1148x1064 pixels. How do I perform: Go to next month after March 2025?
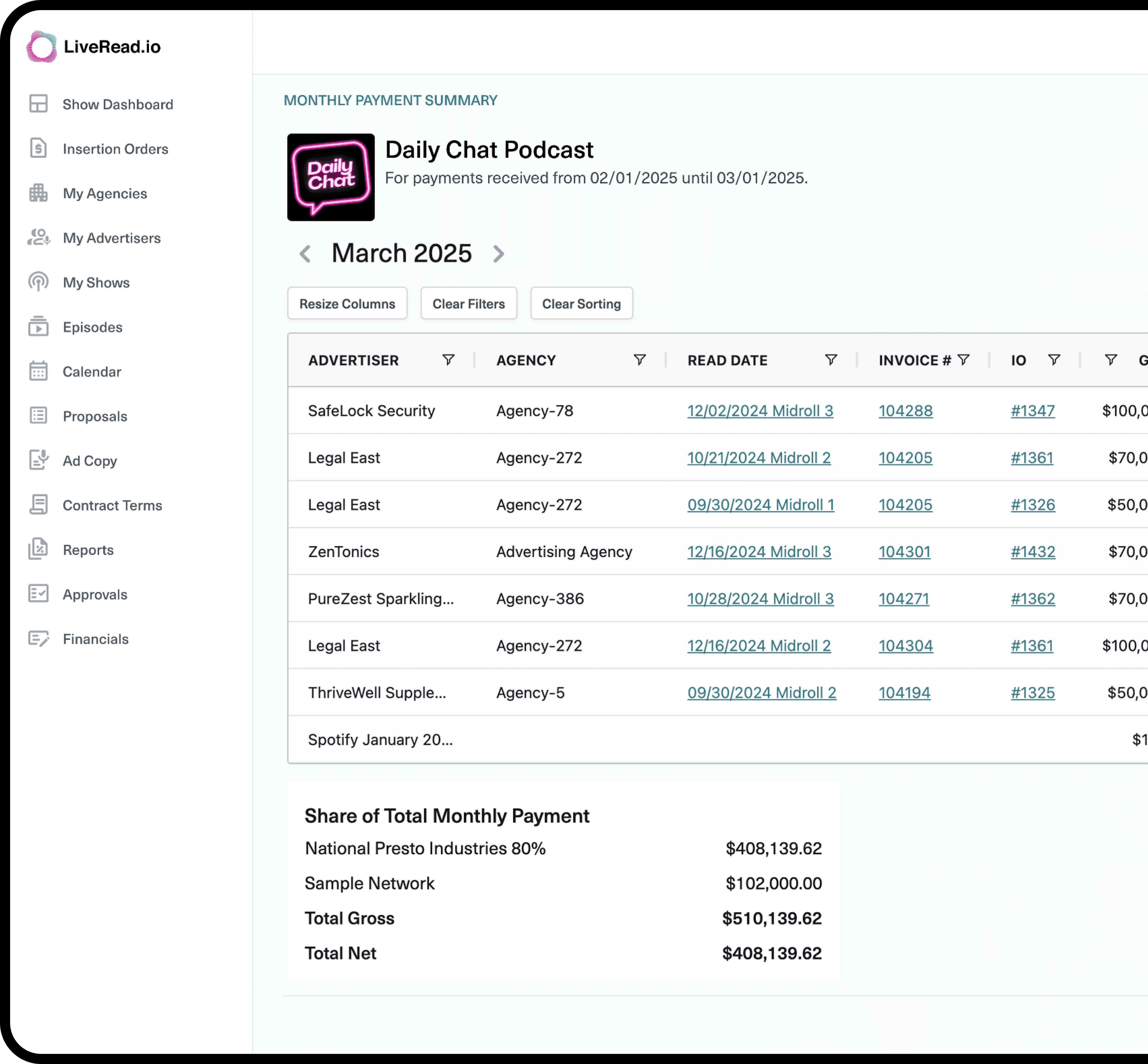[498, 254]
